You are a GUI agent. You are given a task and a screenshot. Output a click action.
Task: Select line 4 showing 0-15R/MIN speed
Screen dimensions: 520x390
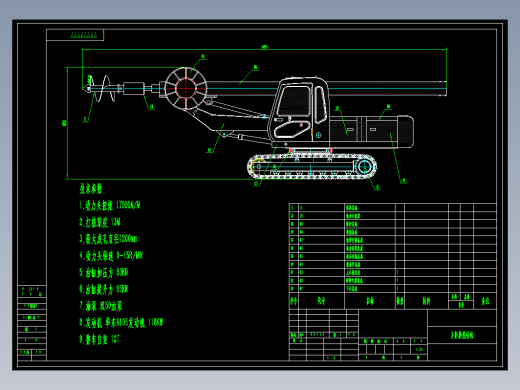click(x=111, y=256)
